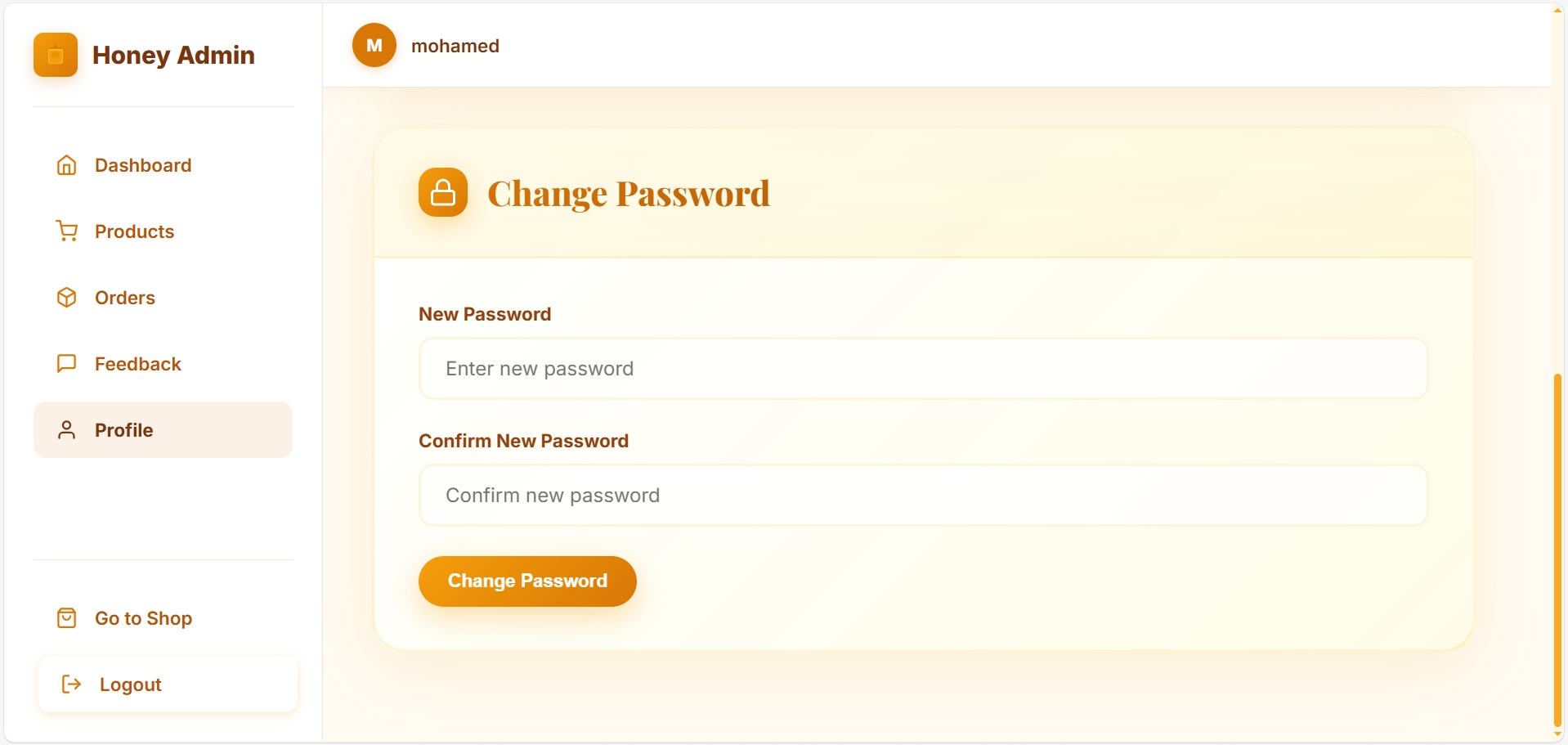Click the Orders box icon
This screenshot has height=745, width=1568.
(x=67, y=298)
